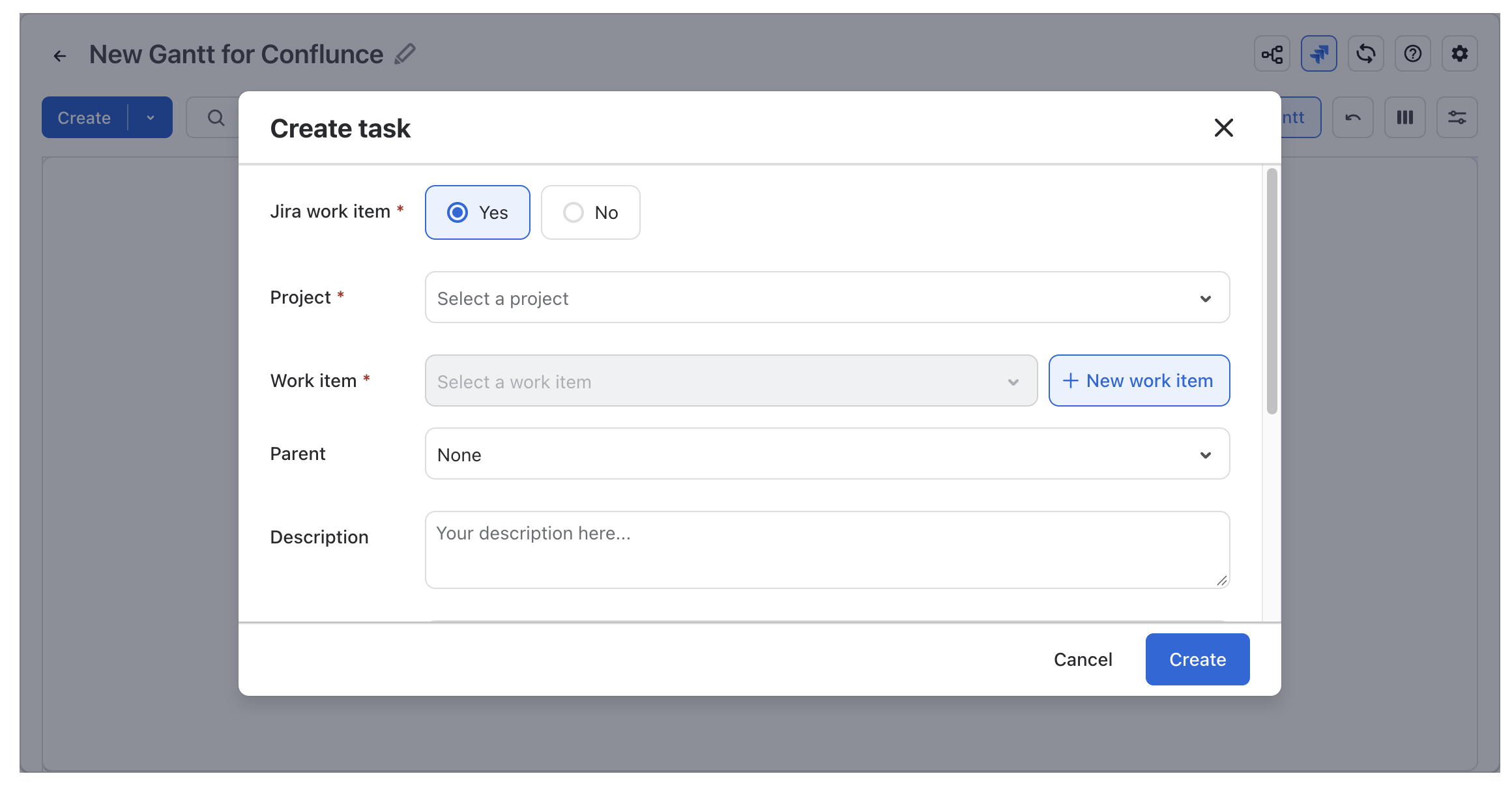Viewport: 1512px width, 804px height.
Task: Click the New work item button
Action: (1139, 381)
